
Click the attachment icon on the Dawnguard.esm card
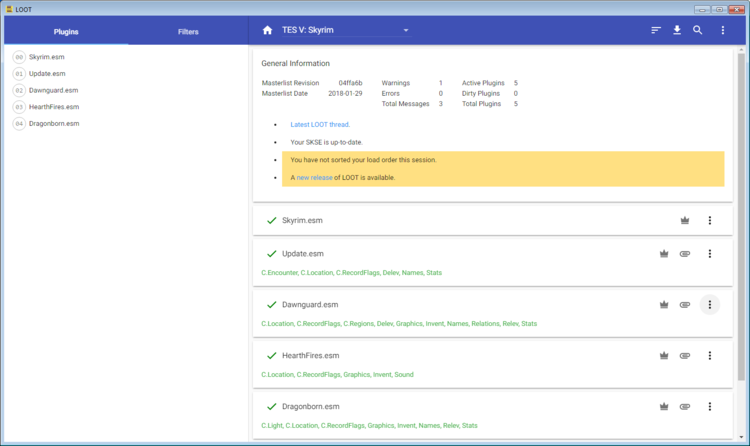point(685,304)
